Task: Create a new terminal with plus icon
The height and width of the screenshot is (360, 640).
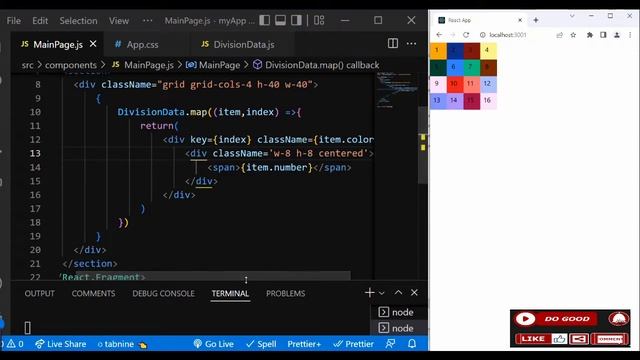Action: (x=369, y=293)
